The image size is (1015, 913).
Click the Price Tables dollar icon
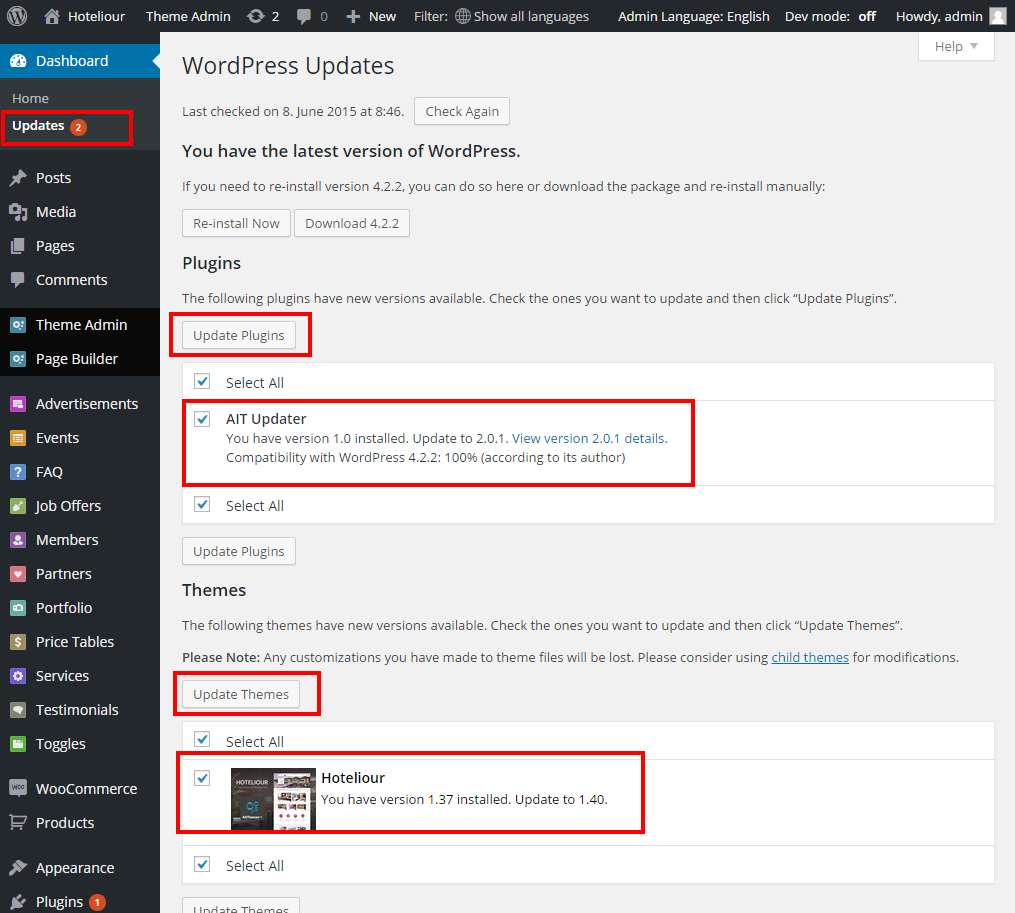click(x=18, y=642)
